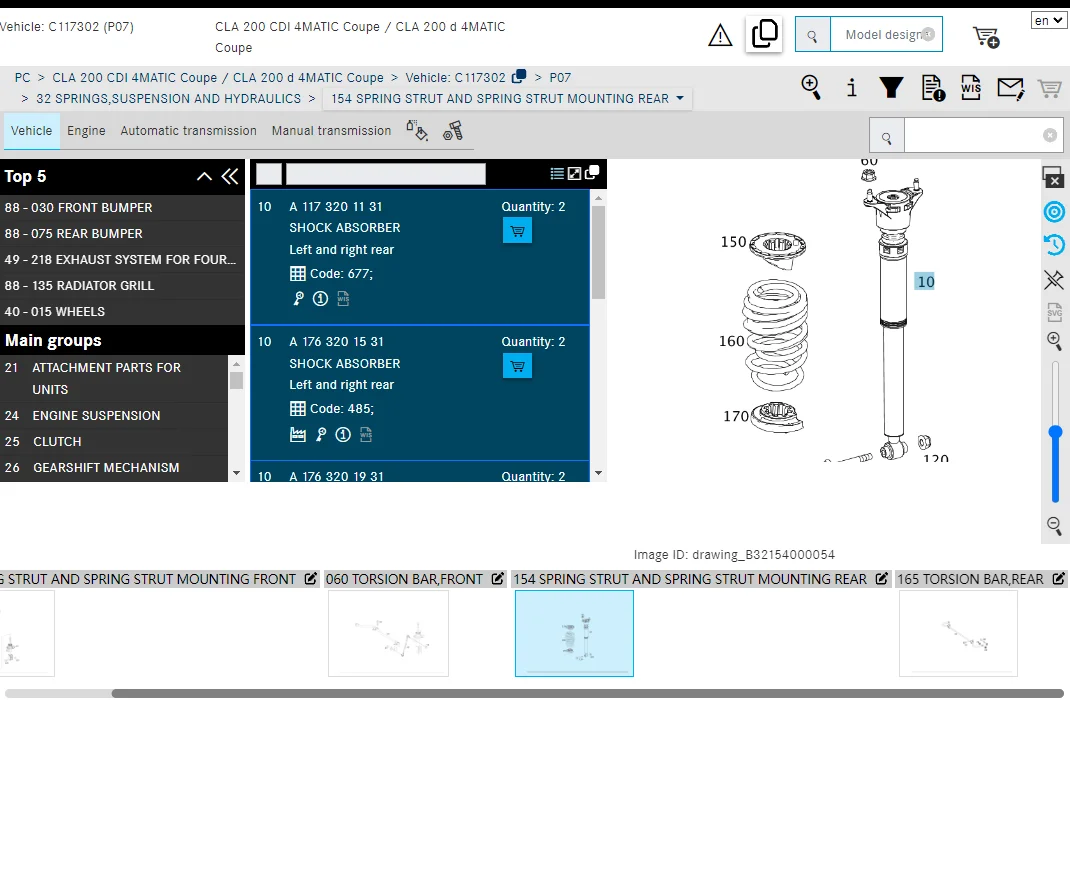
Task: Zoom in drawing with magnifier plus icon
Action: coord(1054,341)
